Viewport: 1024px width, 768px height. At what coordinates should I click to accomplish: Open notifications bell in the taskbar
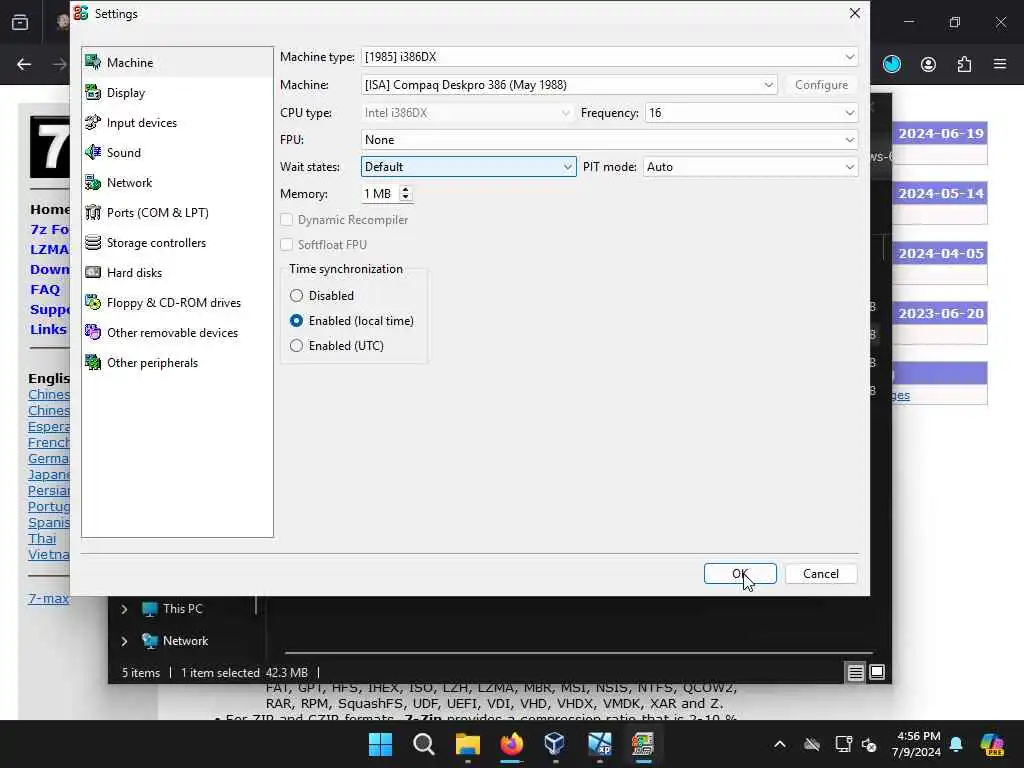click(x=956, y=744)
